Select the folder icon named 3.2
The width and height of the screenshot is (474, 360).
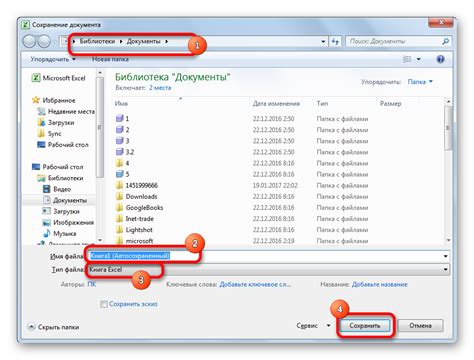[x=119, y=152]
